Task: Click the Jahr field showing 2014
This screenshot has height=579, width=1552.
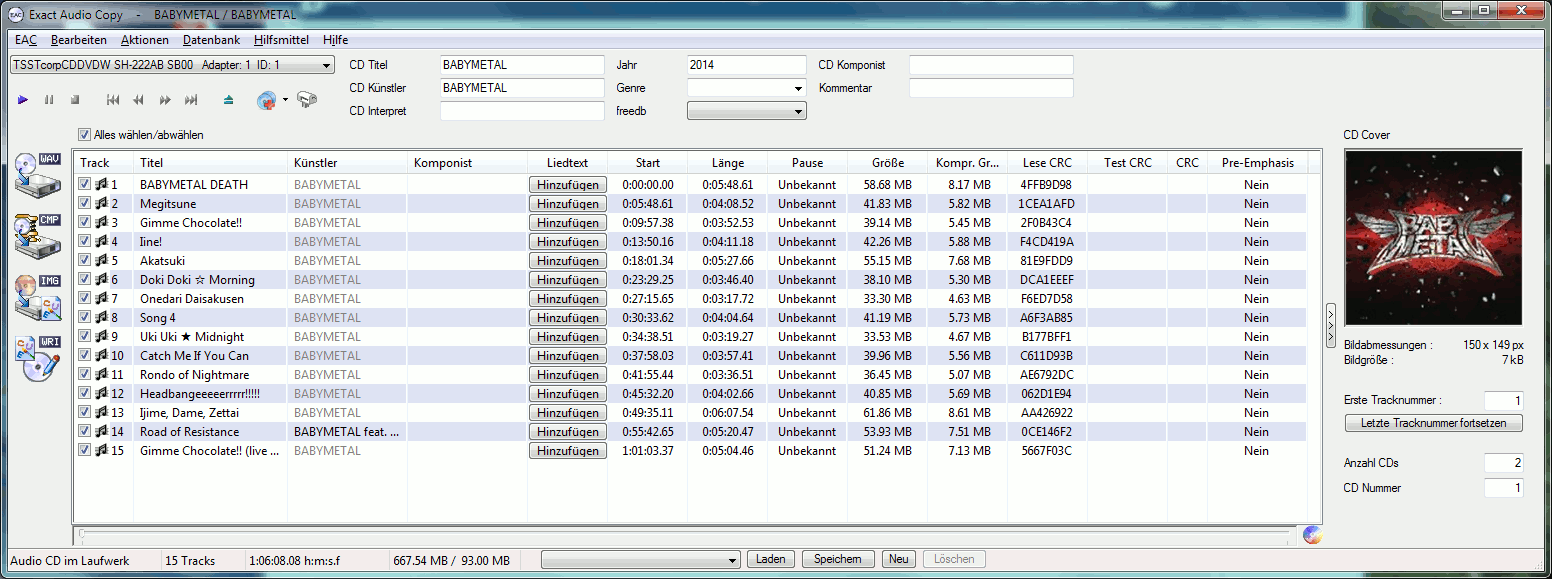Action: click(746, 65)
